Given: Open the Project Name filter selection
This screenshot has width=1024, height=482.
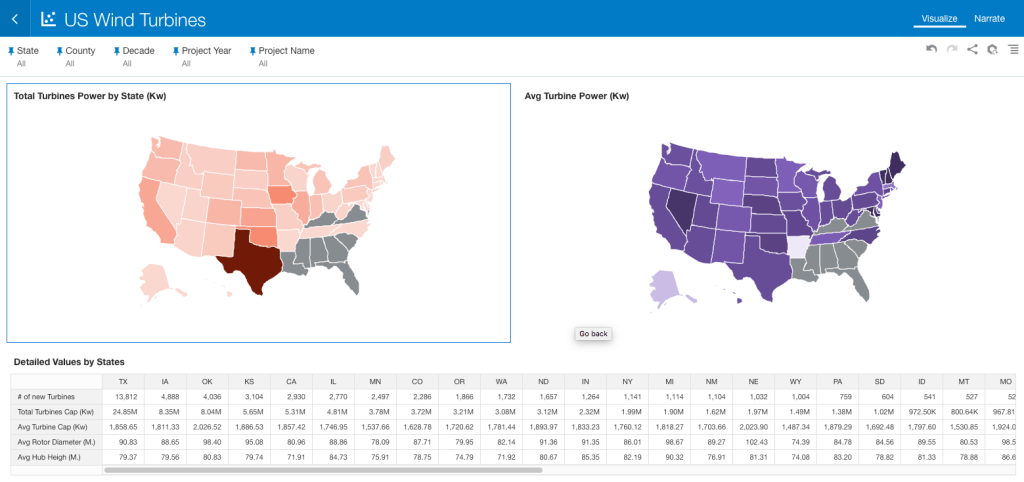Looking at the screenshot, I should [x=263, y=63].
